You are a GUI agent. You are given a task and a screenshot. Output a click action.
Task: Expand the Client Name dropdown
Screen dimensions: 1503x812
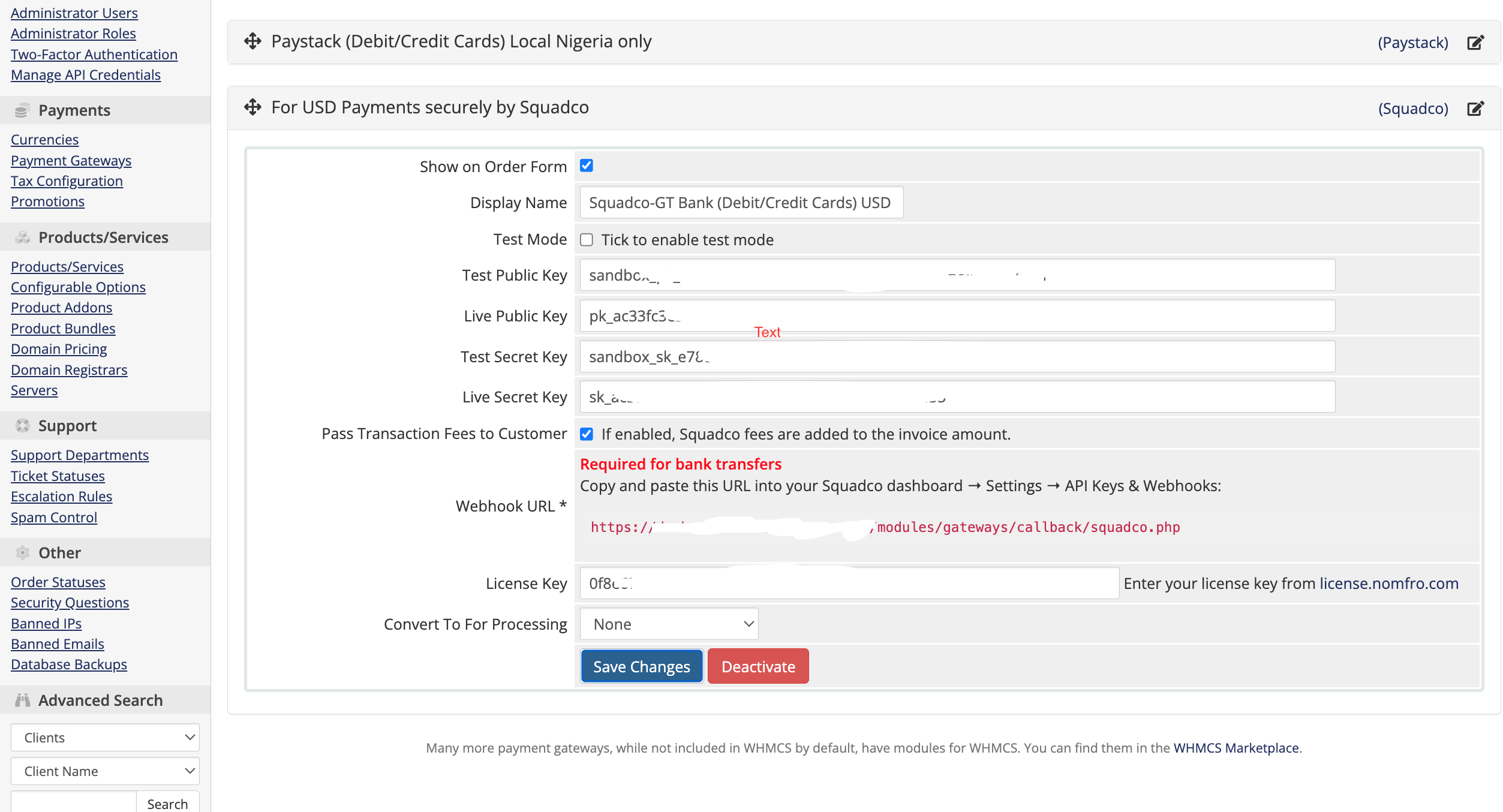click(x=105, y=771)
